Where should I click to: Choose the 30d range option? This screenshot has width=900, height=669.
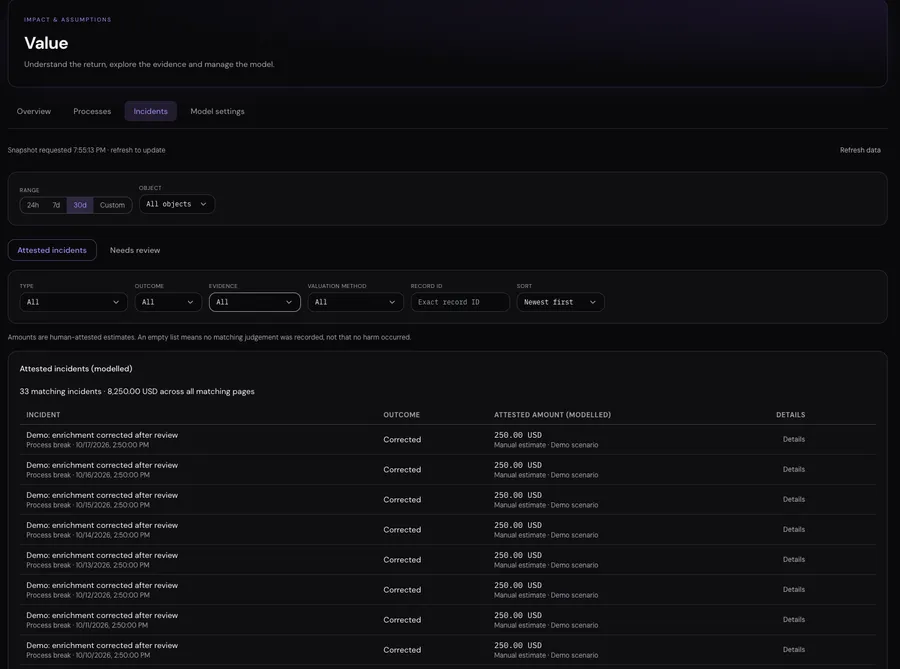tap(80, 205)
